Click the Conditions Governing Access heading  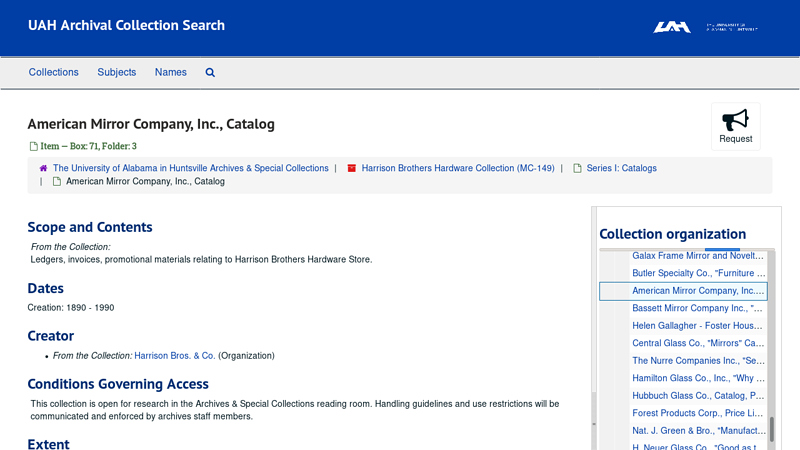(118, 384)
